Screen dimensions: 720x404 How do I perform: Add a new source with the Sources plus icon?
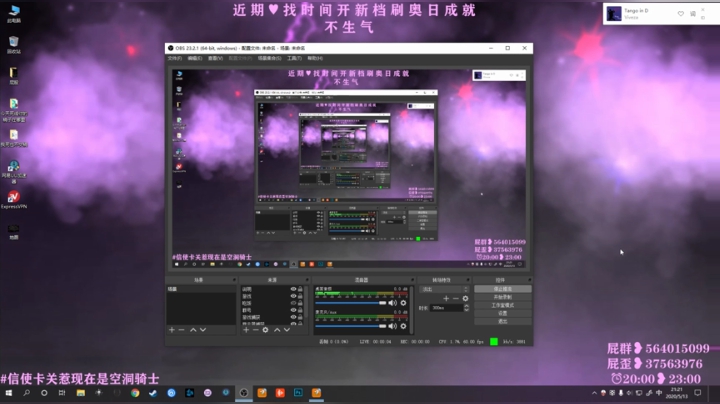pyautogui.click(x=246, y=330)
